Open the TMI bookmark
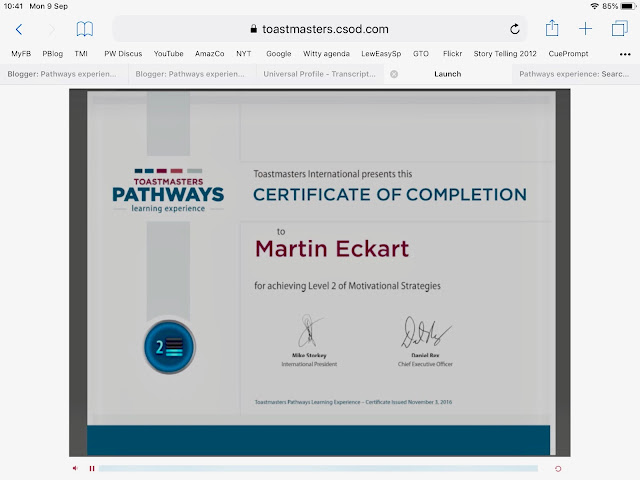Viewport: 640px width, 480px height. point(81,53)
